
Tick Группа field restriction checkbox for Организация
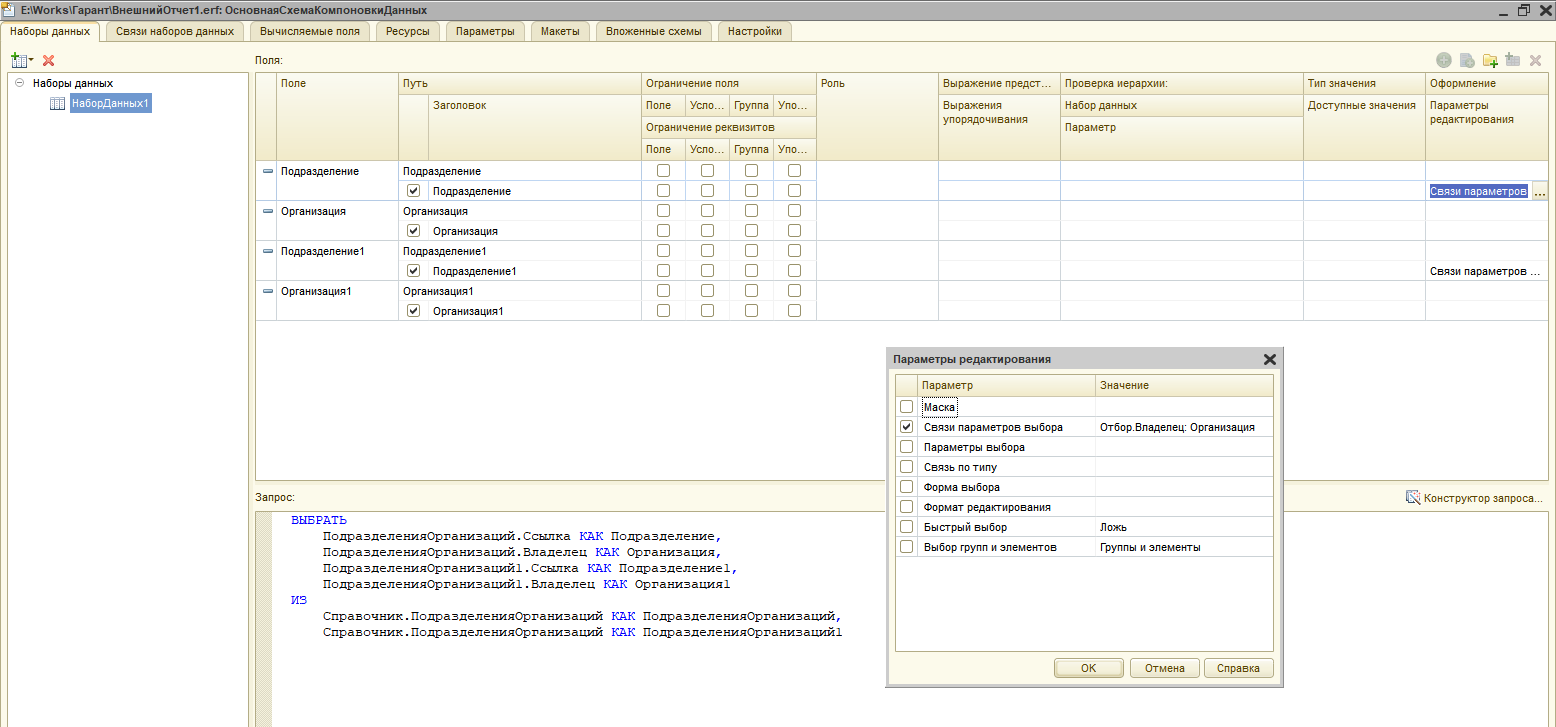click(x=751, y=211)
